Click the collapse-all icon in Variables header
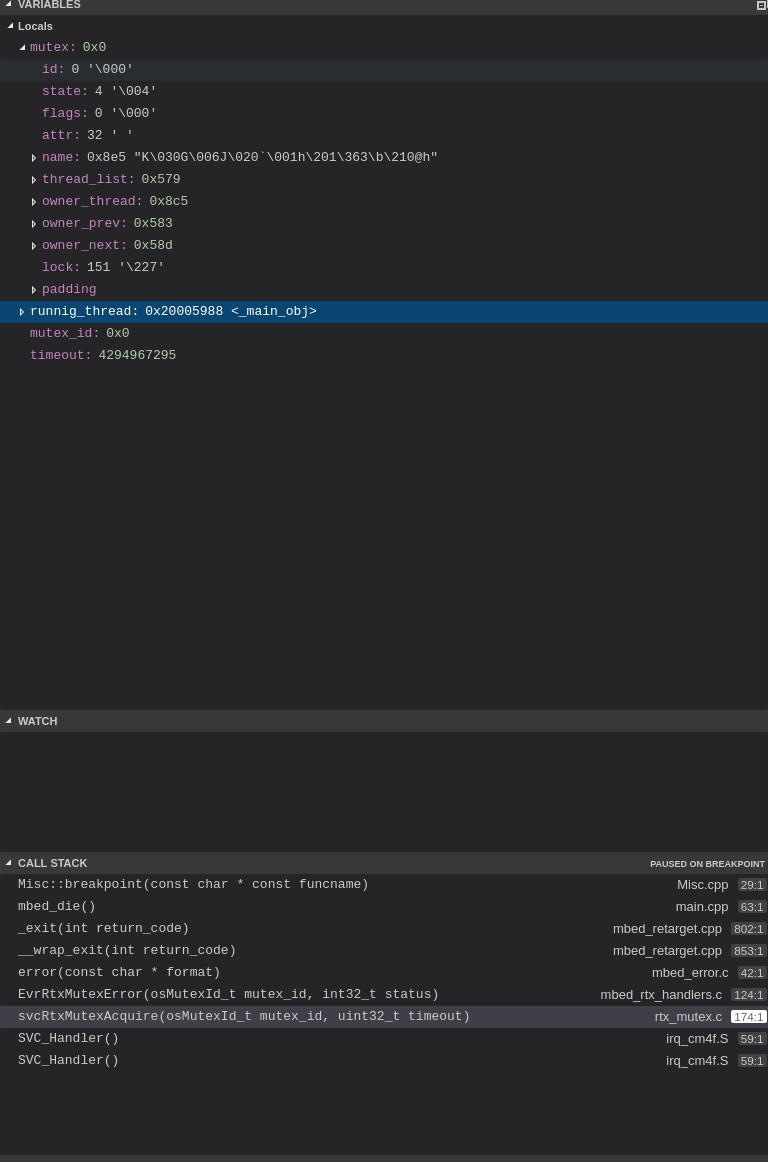Image resolution: width=768 pixels, height=1162 pixels. pyautogui.click(x=761, y=5)
